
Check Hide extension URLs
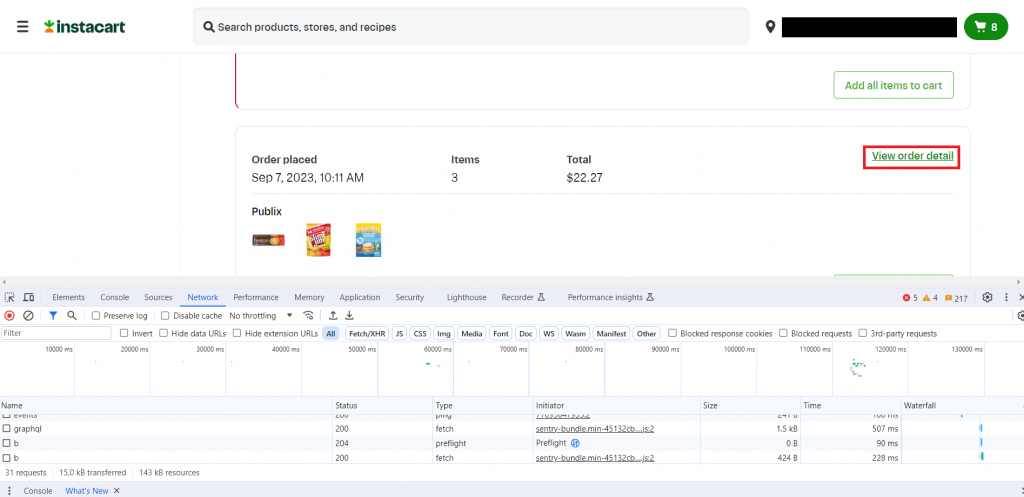click(237, 333)
